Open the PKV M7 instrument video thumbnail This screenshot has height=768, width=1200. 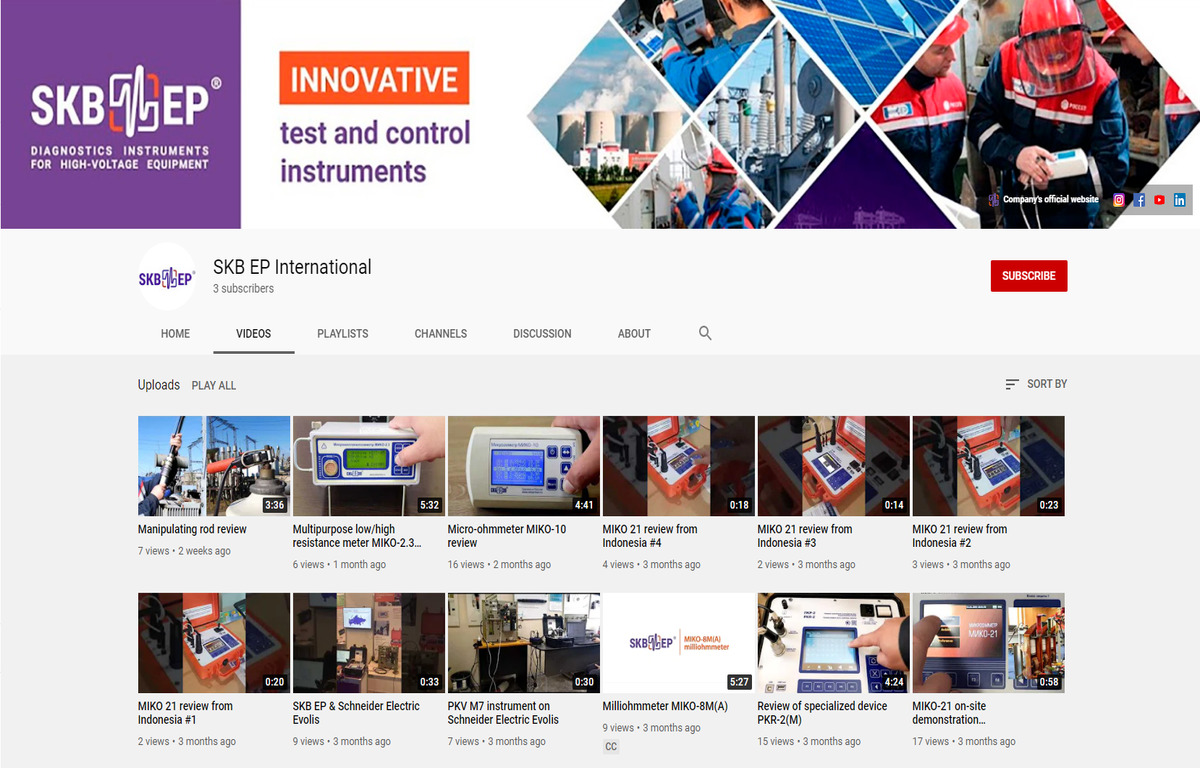click(523, 643)
